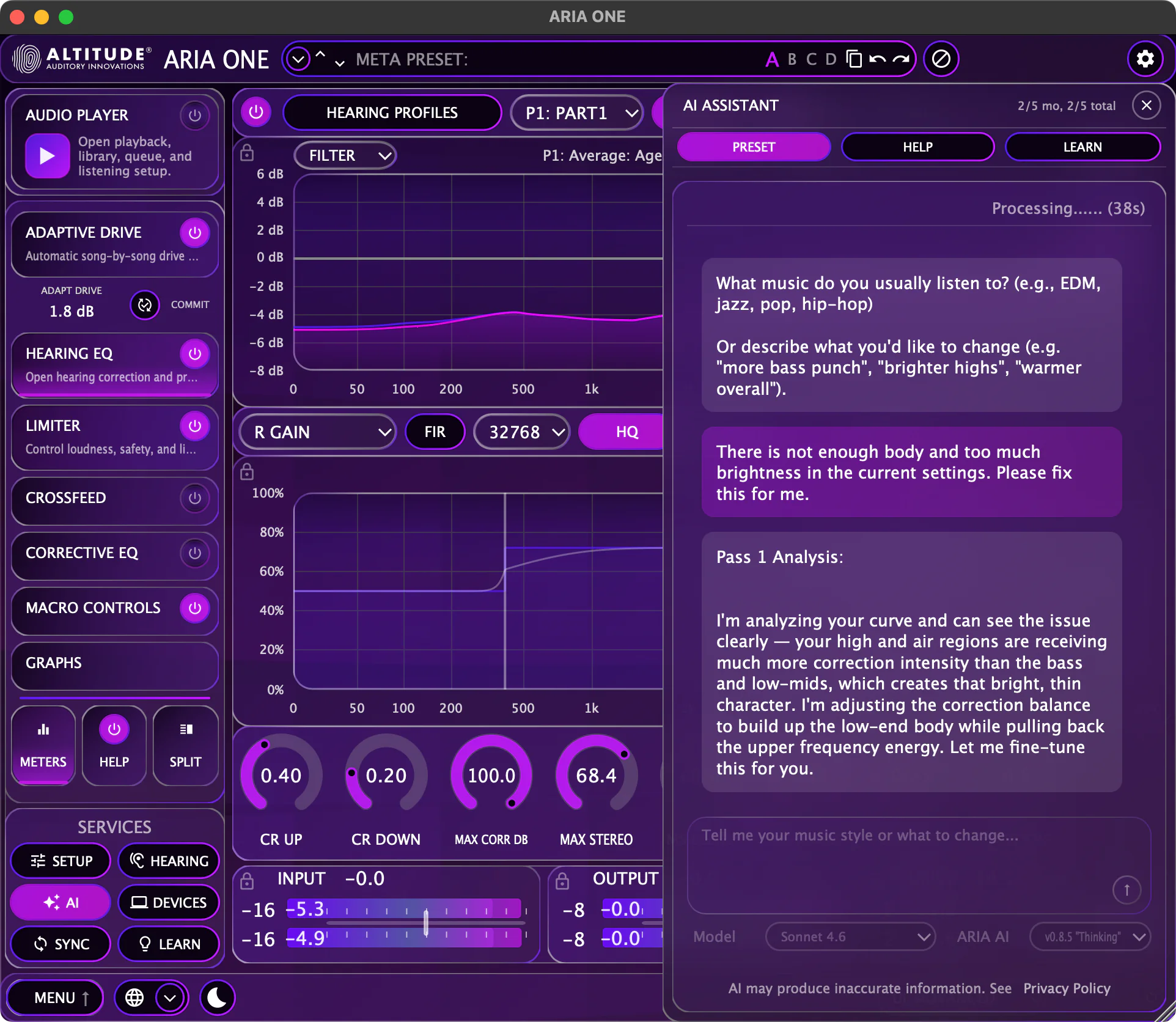The height and width of the screenshot is (1022, 1176).
Task: Open the R GAIN dropdown
Action: [x=317, y=432]
